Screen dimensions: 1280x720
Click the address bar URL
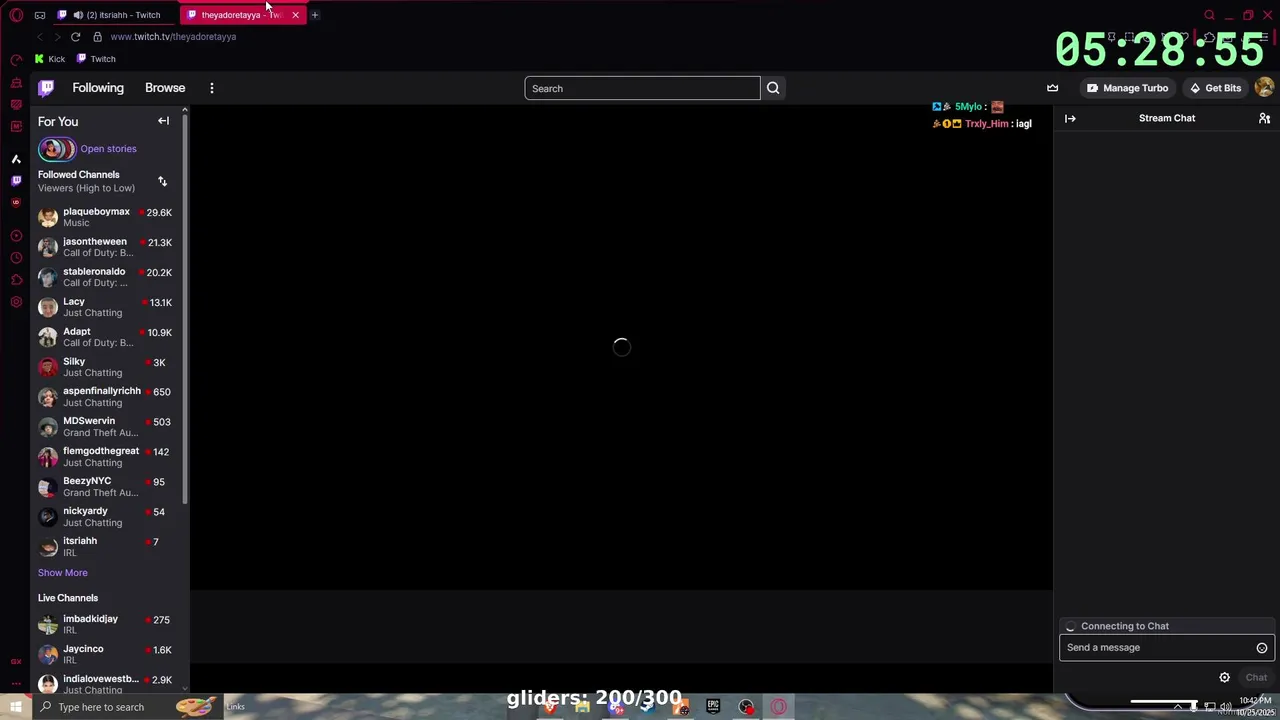pyautogui.click(x=173, y=37)
